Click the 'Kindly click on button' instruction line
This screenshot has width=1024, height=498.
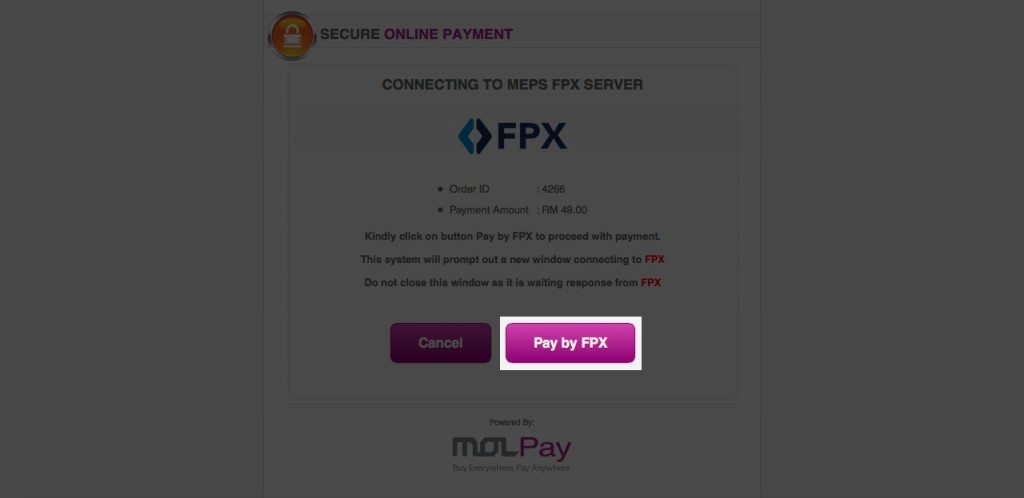tap(513, 236)
